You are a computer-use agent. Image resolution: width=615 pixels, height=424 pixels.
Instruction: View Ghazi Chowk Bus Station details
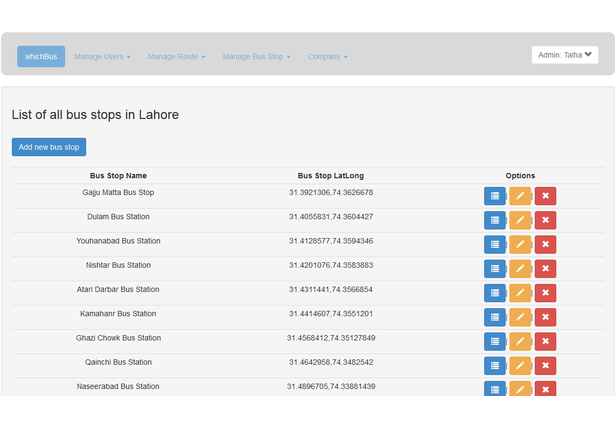[495, 342]
